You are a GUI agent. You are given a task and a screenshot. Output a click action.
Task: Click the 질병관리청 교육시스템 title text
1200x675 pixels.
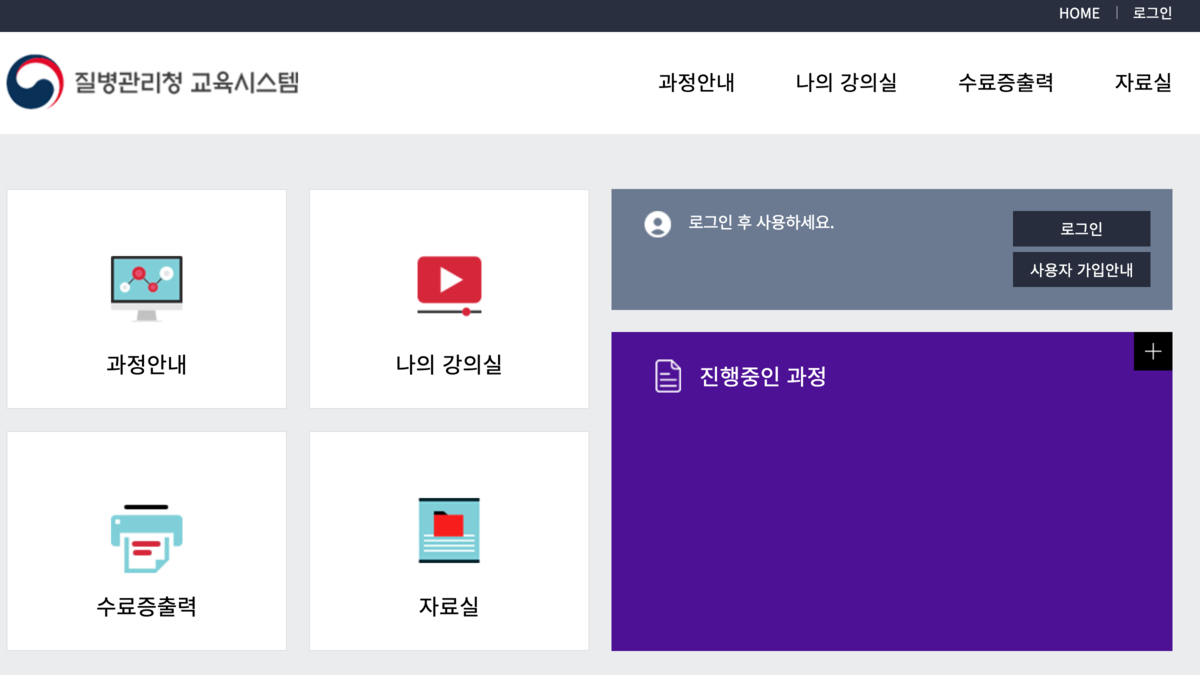pyautogui.click(x=186, y=82)
